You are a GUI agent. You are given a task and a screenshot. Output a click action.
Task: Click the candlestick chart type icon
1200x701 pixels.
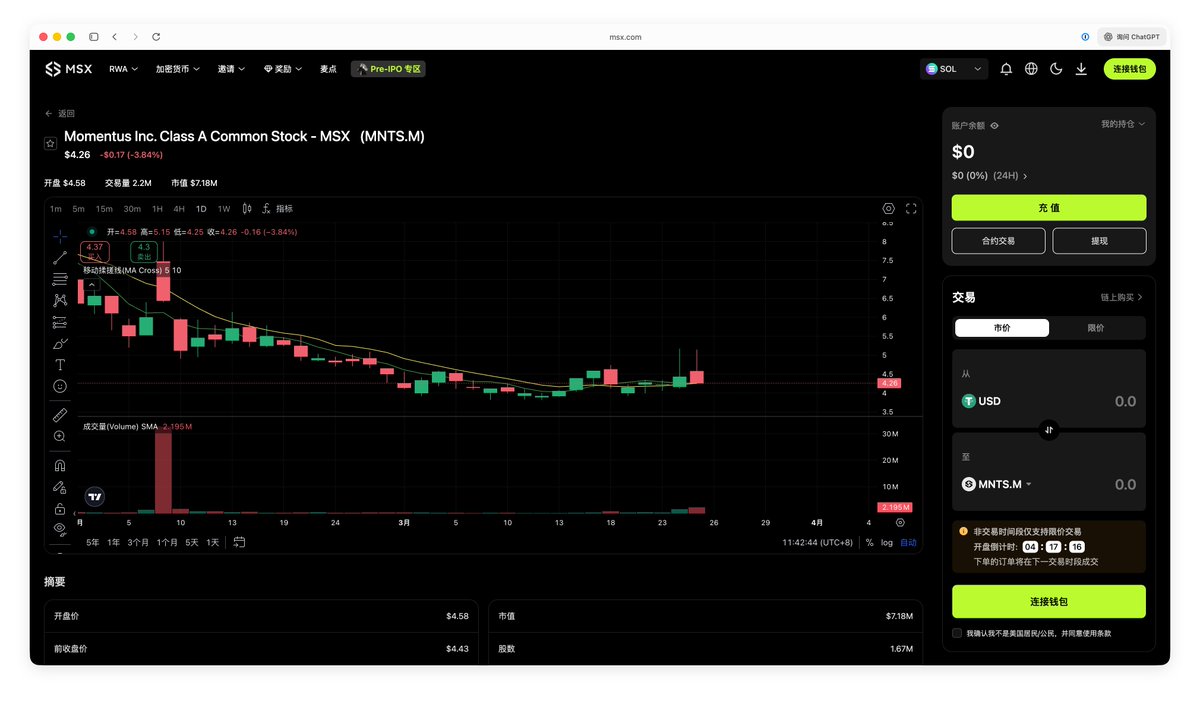coord(247,209)
